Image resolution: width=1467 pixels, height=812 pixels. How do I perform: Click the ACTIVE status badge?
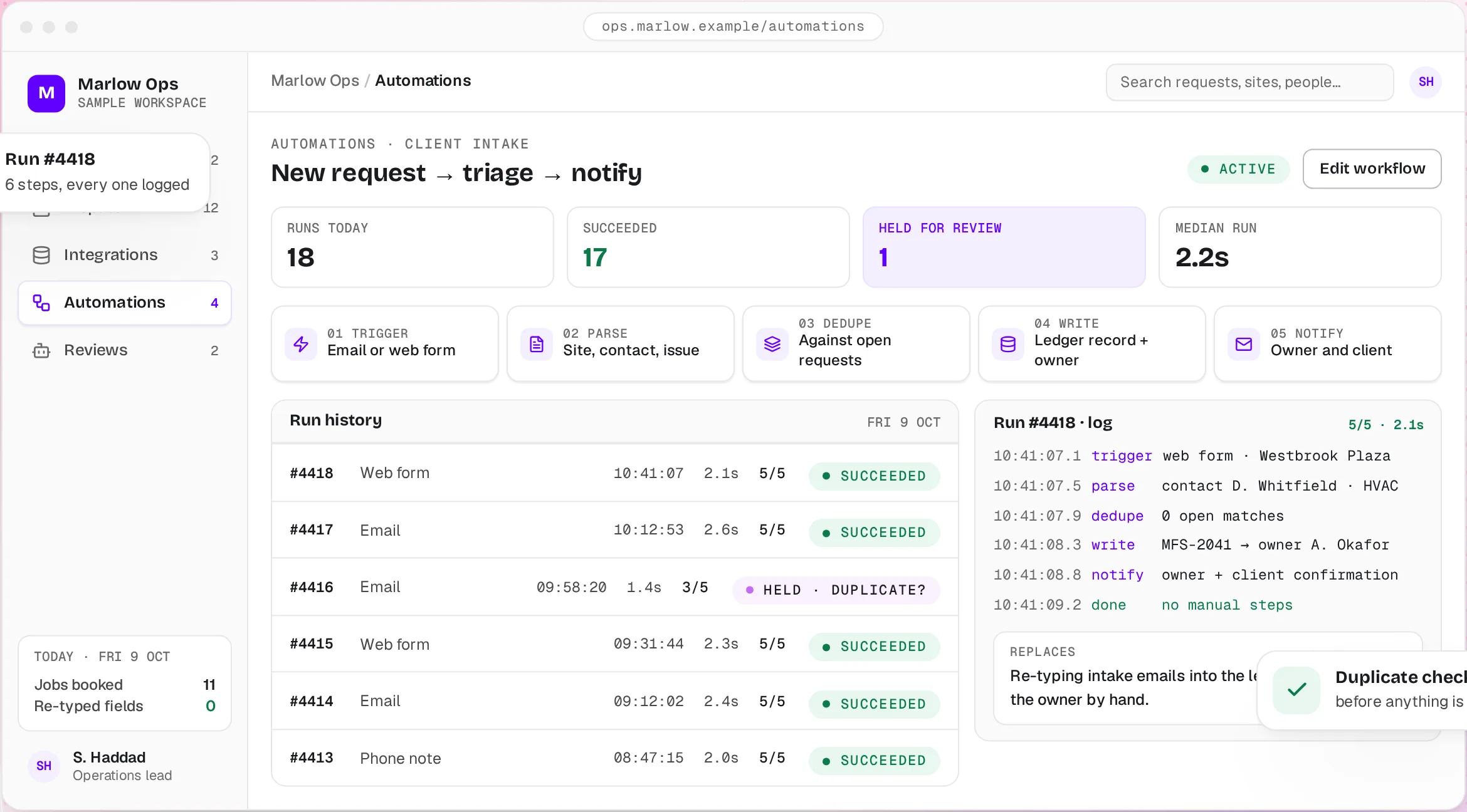pyautogui.click(x=1238, y=169)
